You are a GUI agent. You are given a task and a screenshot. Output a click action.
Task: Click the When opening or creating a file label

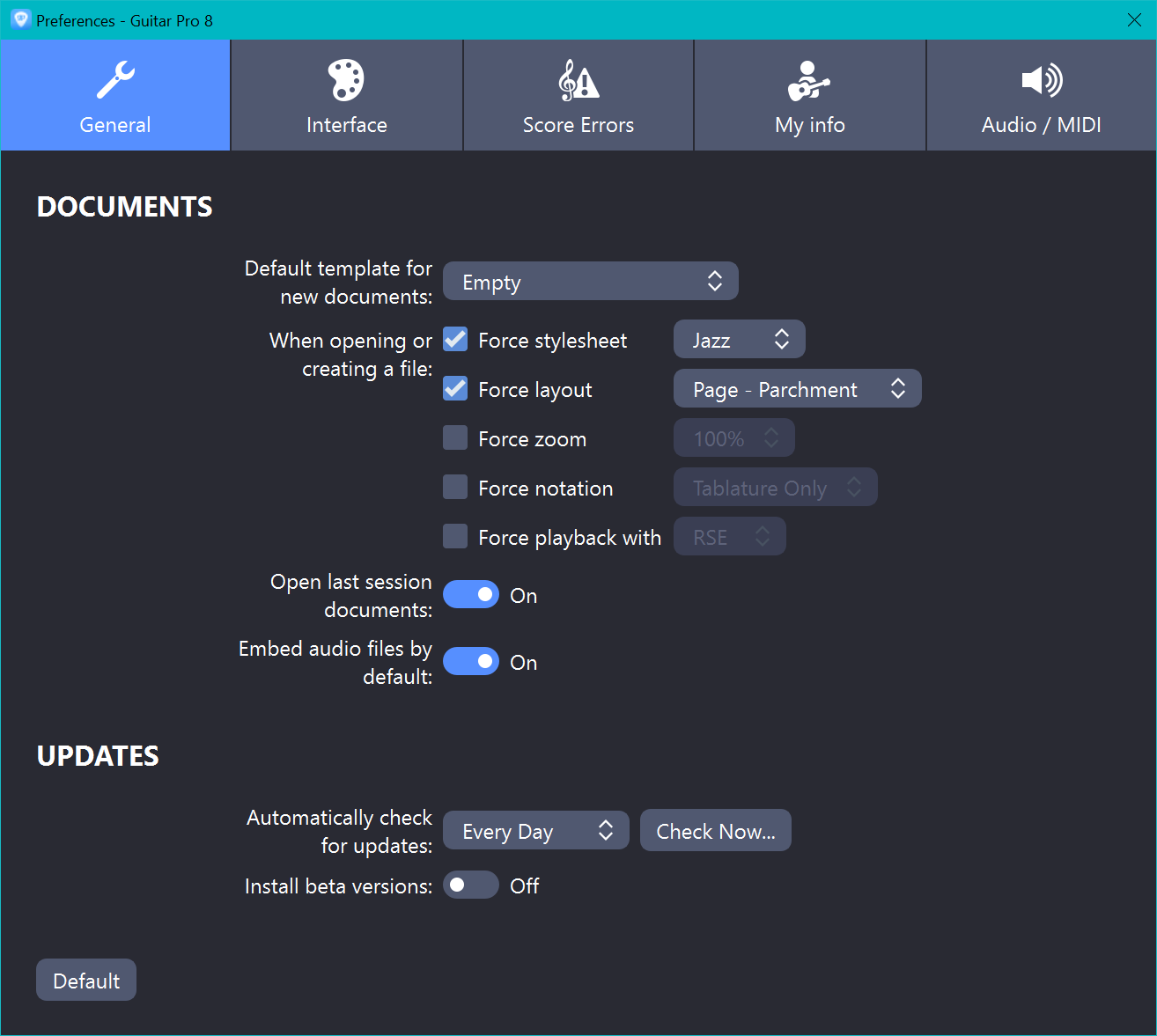(351, 355)
